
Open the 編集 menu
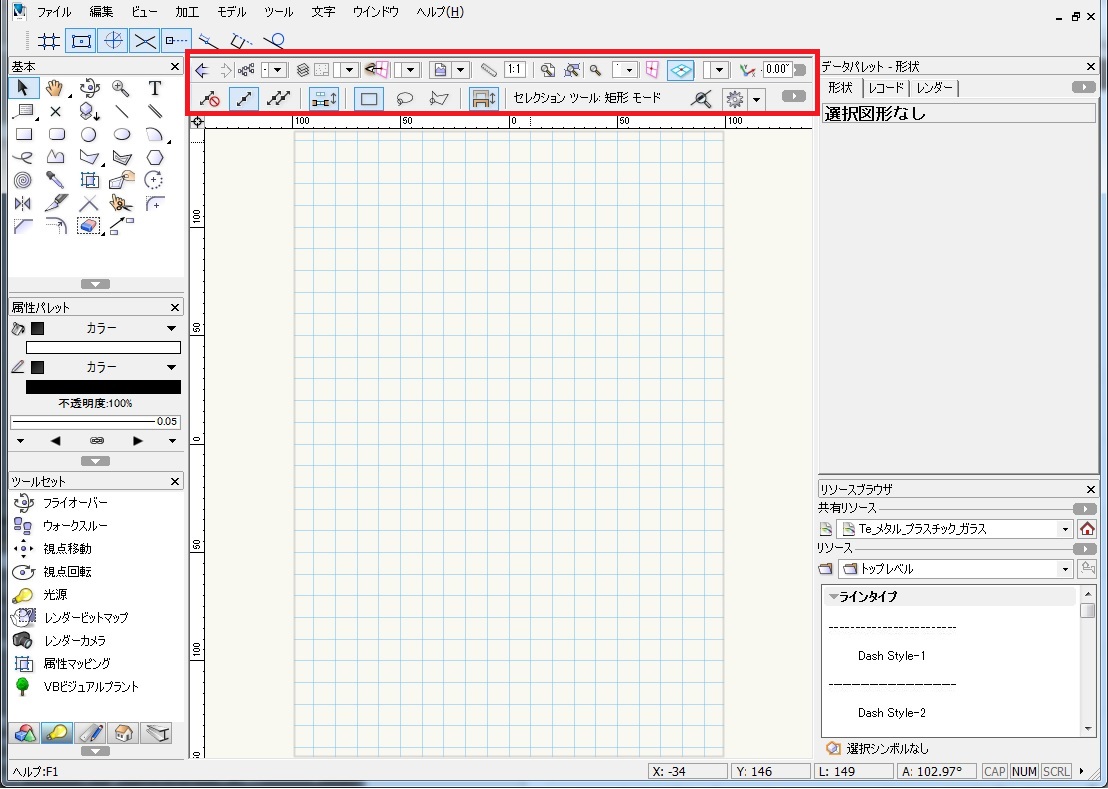point(101,12)
